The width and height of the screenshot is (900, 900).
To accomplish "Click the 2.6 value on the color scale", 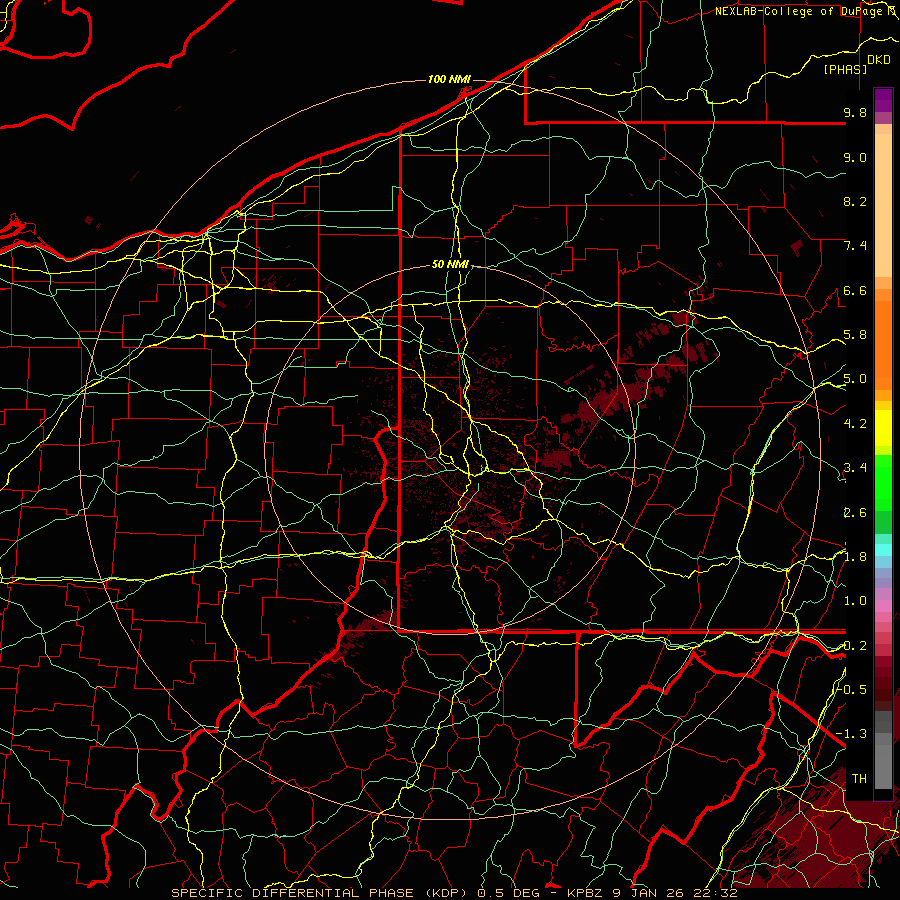I will 855,513.
